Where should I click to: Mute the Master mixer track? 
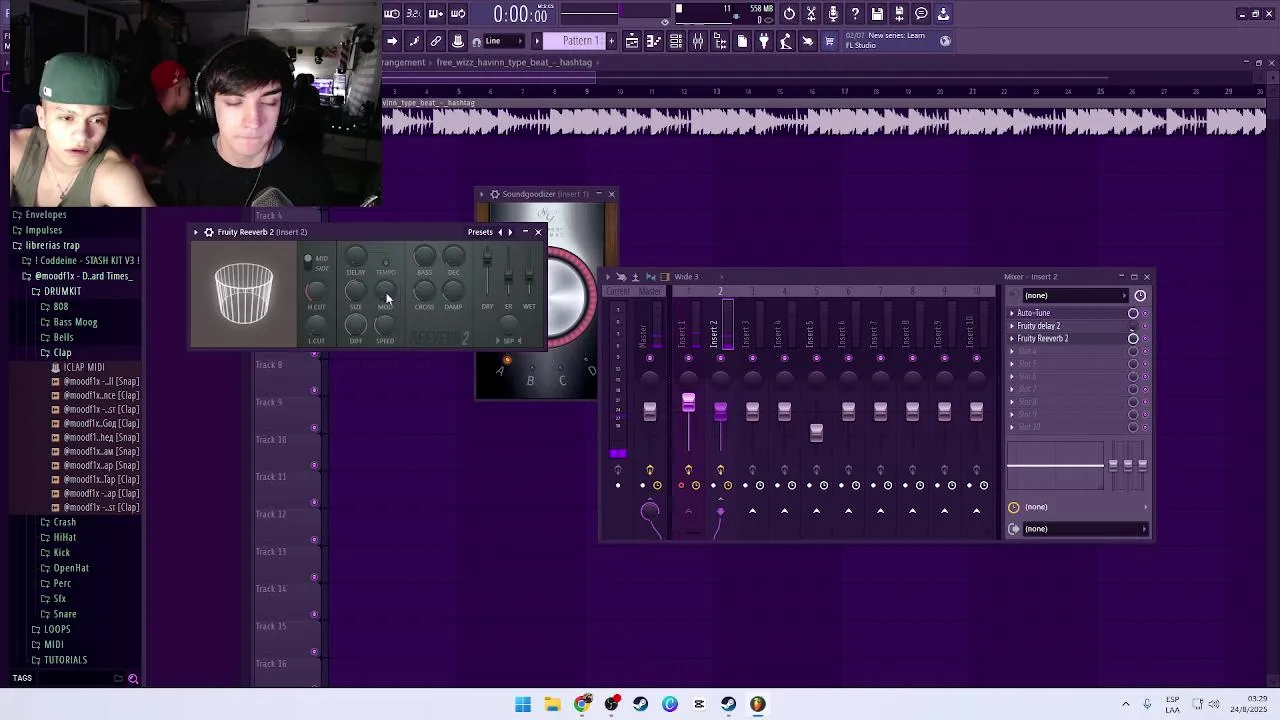coord(650,358)
